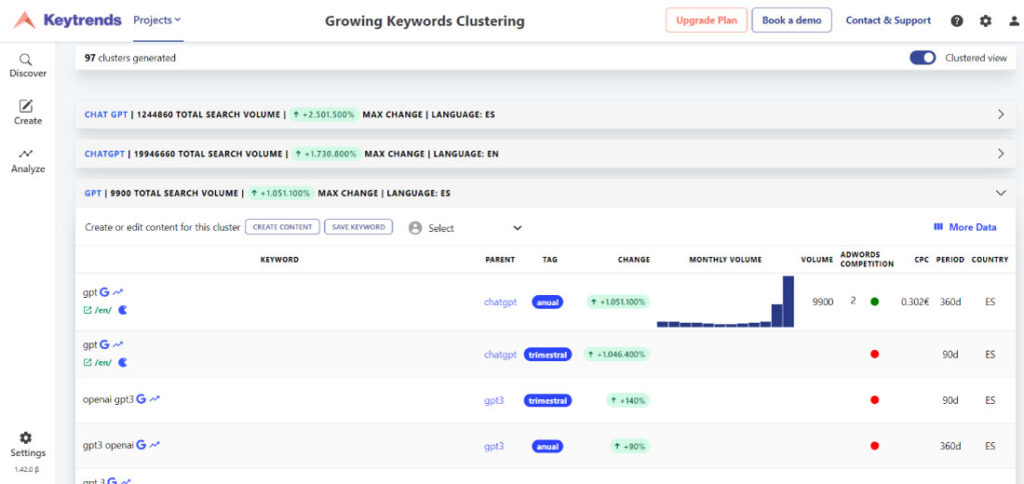Expand the CHATGPT English cluster row
1024x484 pixels.
click(x=545, y=154)
